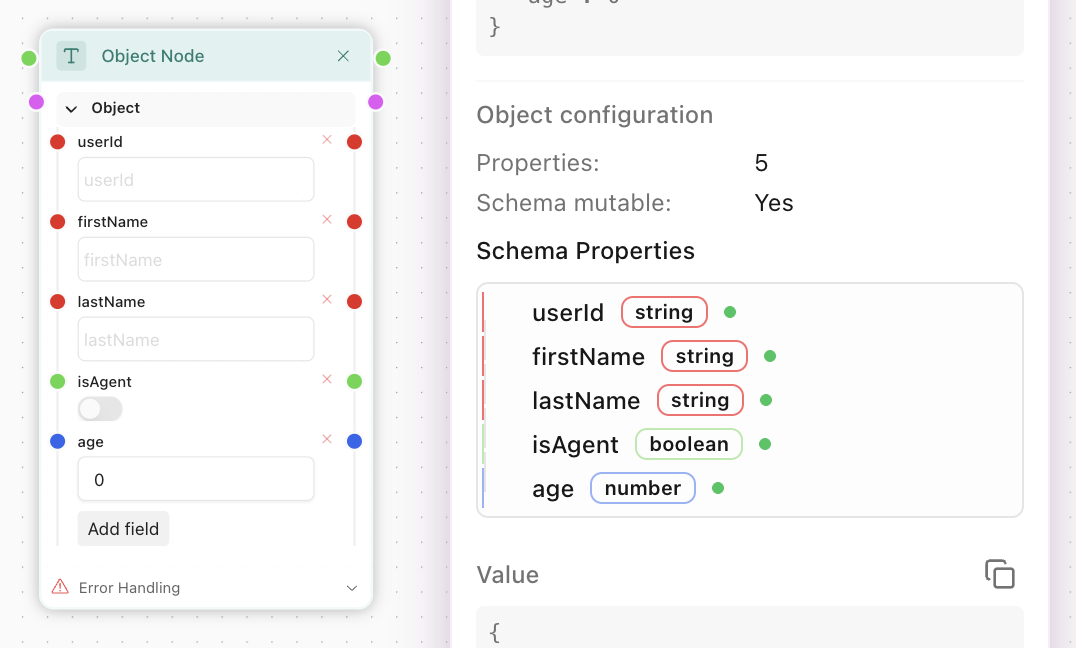Click the Add field button
The width and height of the screenshot is (1076, 648).
[123, 529]
